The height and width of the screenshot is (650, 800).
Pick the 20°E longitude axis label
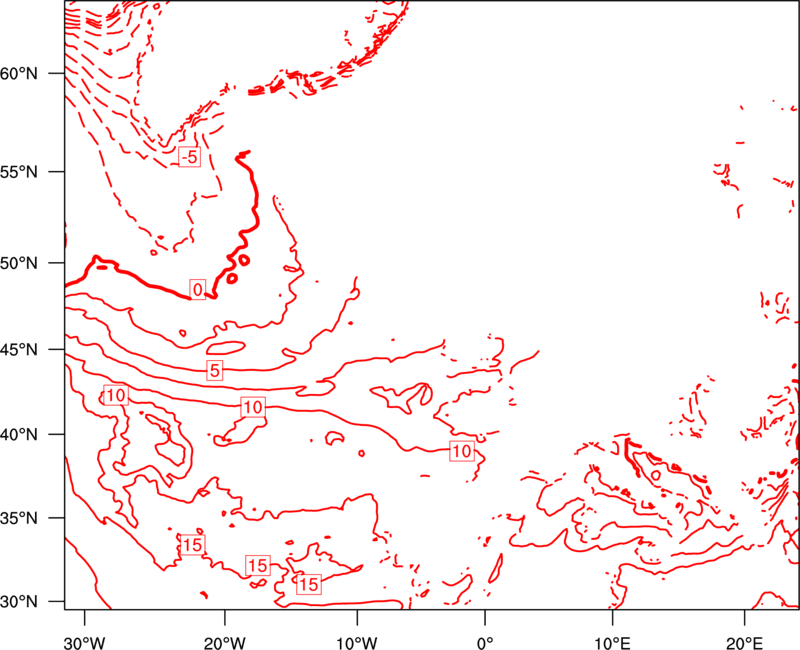[744, 643]
